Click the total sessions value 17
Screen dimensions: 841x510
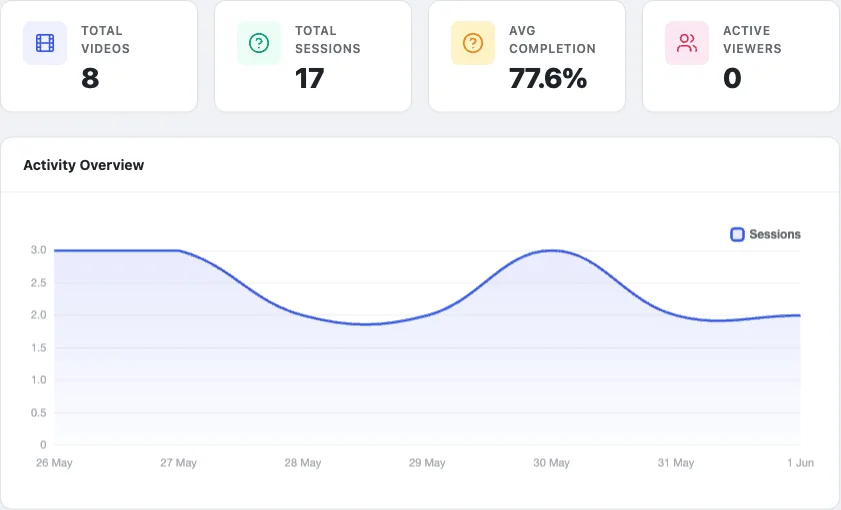tap(309, 78)
